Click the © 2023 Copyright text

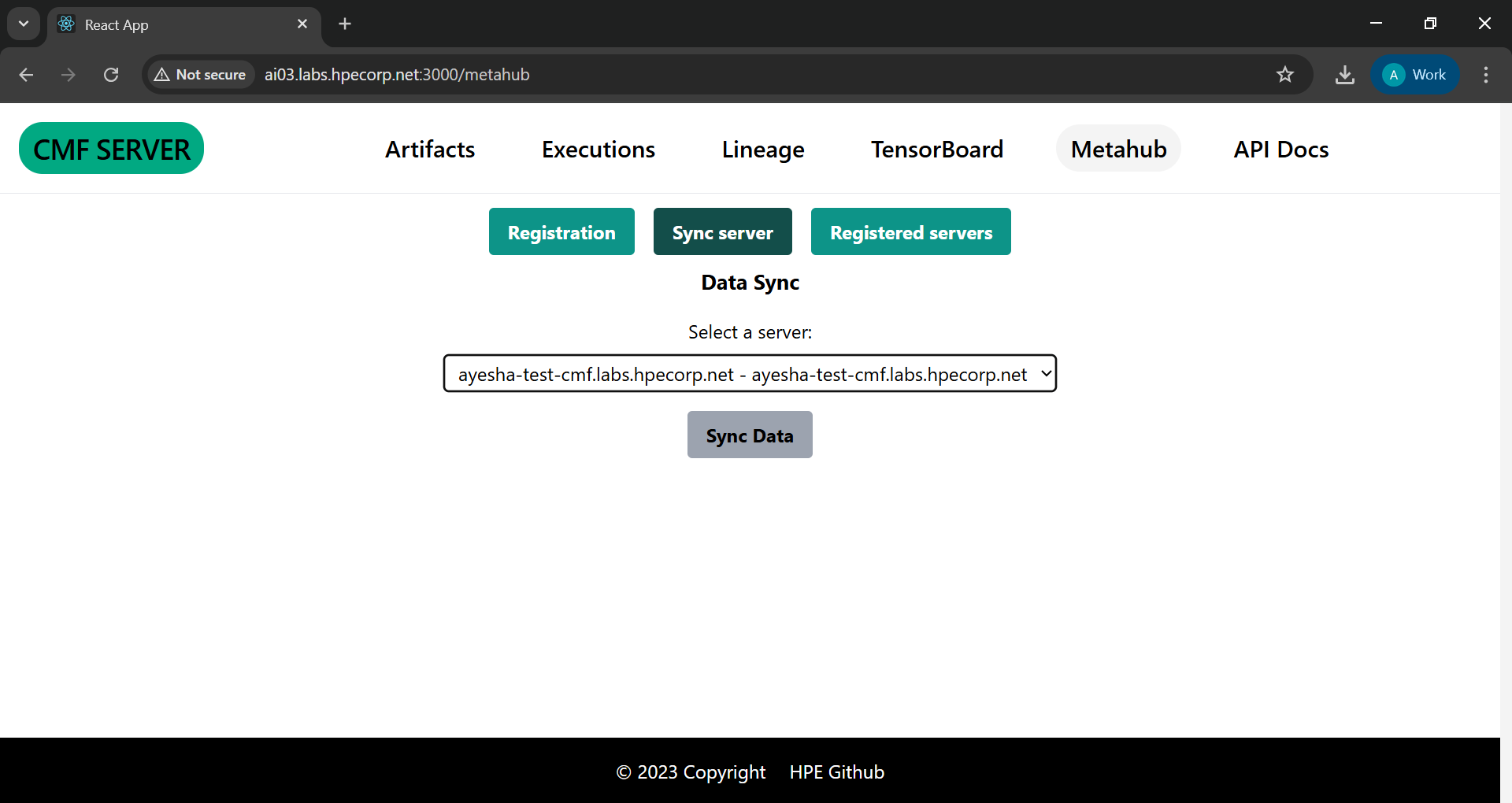(691, 772)
